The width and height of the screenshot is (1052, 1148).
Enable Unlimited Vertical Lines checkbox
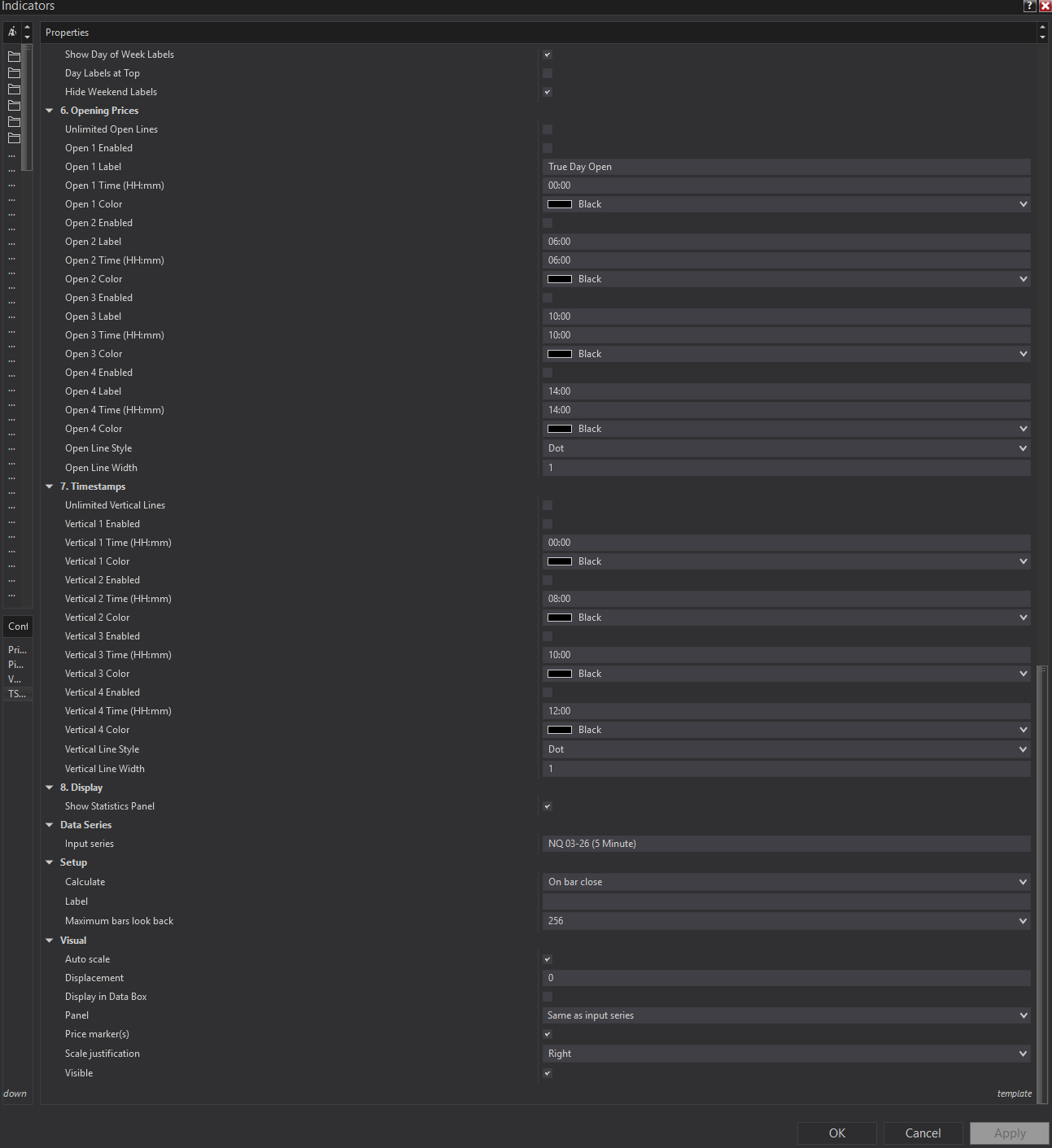click(x=548, y=505)
